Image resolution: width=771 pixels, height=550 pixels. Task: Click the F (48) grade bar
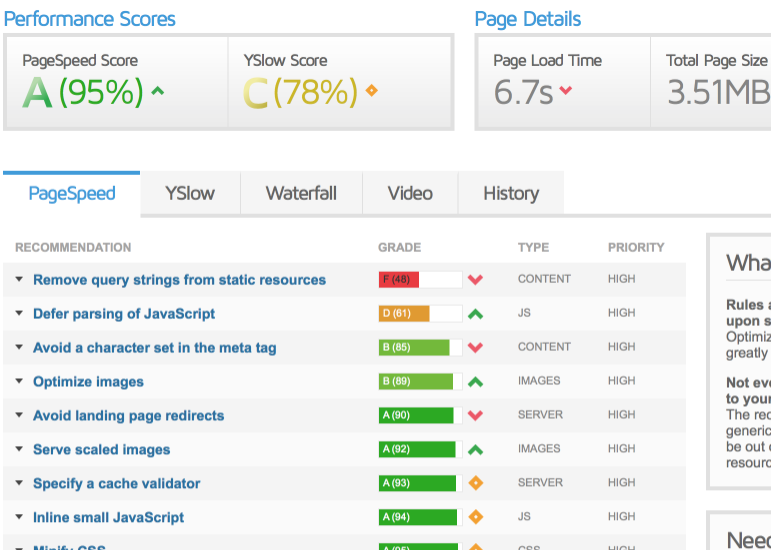point(420,280)
